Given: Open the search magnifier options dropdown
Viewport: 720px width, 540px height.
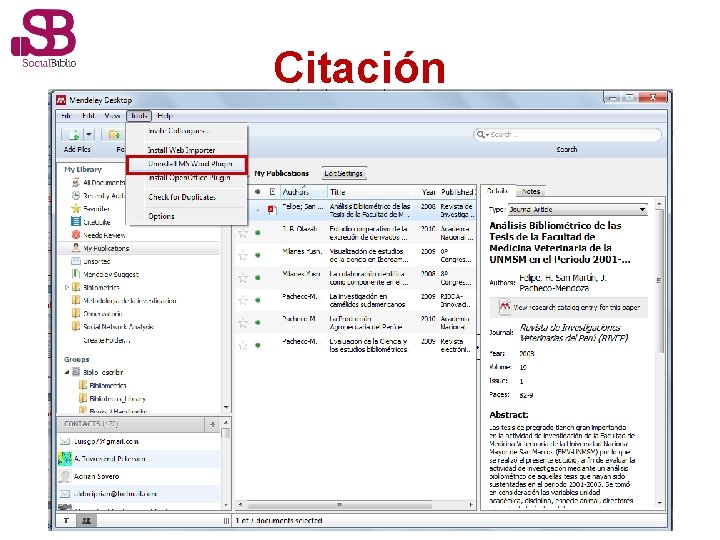Looking at the screenshot, I should (482, 135).
